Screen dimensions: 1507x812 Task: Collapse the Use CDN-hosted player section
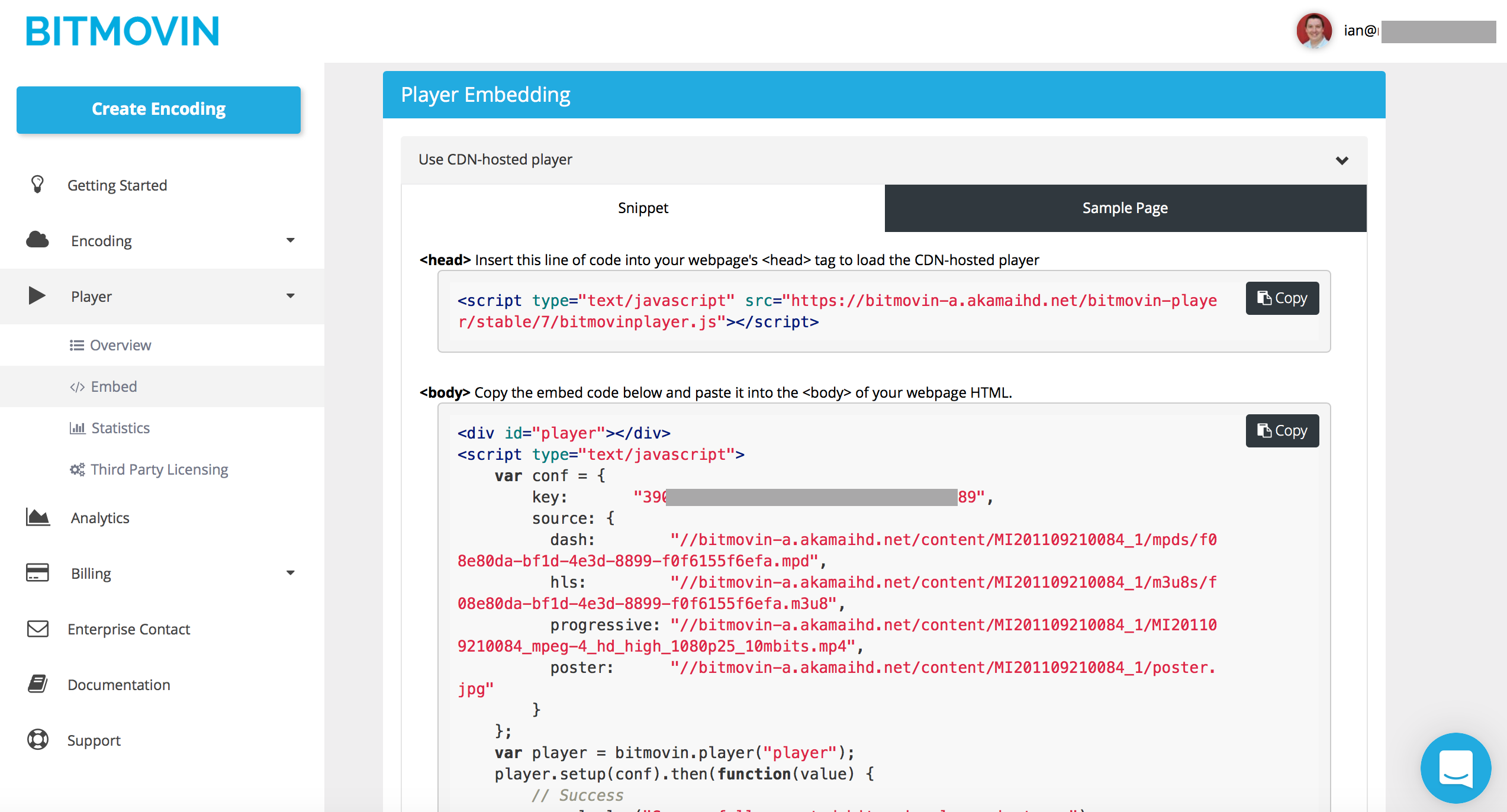coord(1342,160)
